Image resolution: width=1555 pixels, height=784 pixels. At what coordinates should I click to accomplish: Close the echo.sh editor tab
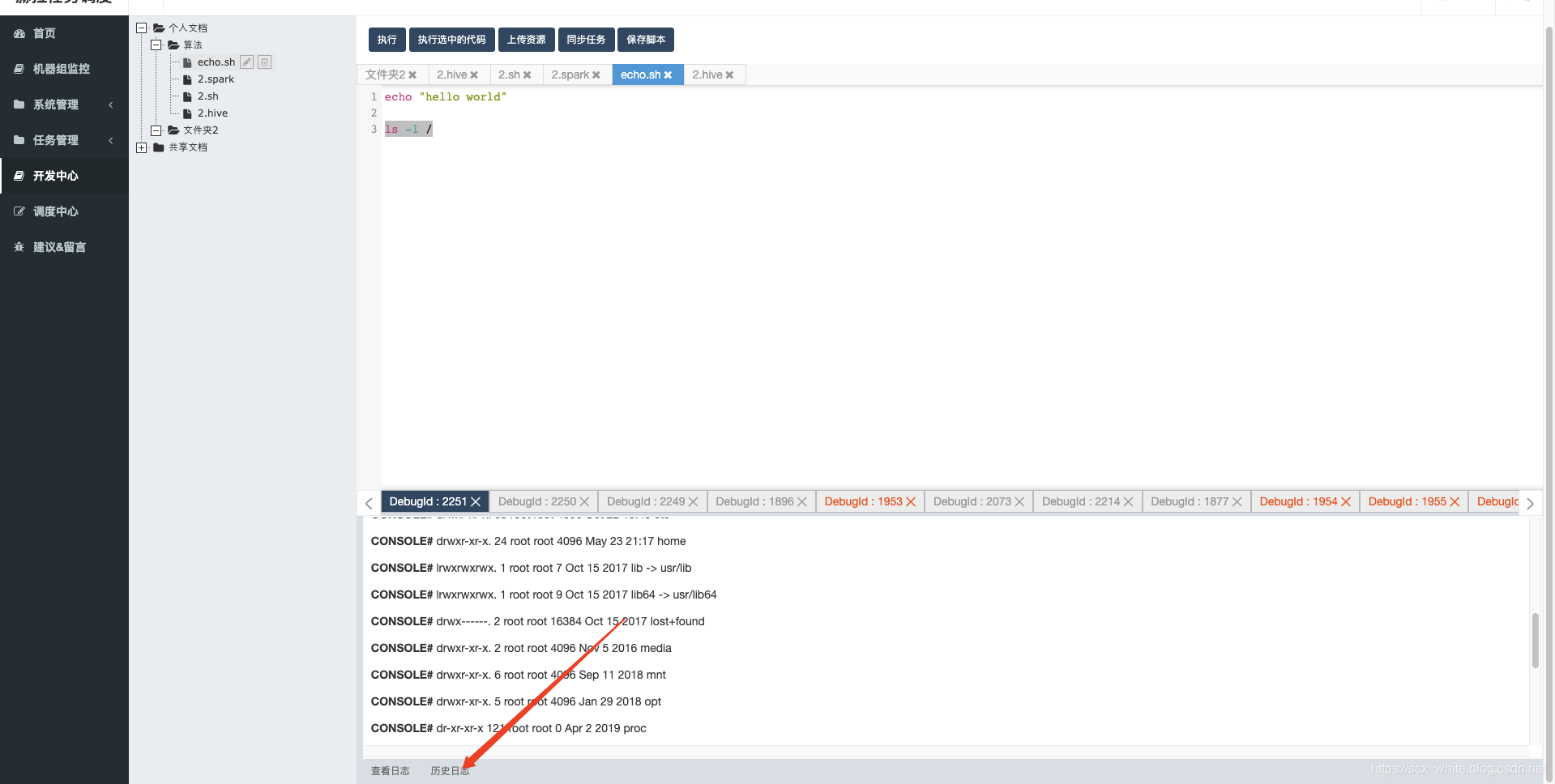pos(668,75)
